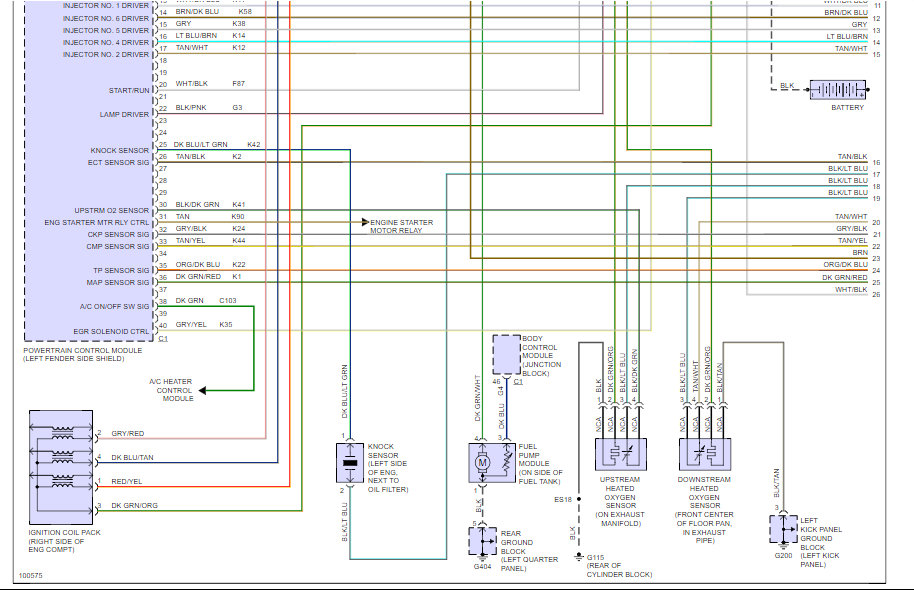The height and width of the screenshot is (591, 914).
Task: Click the 'BATTERY' label
Action: [848, 108]
